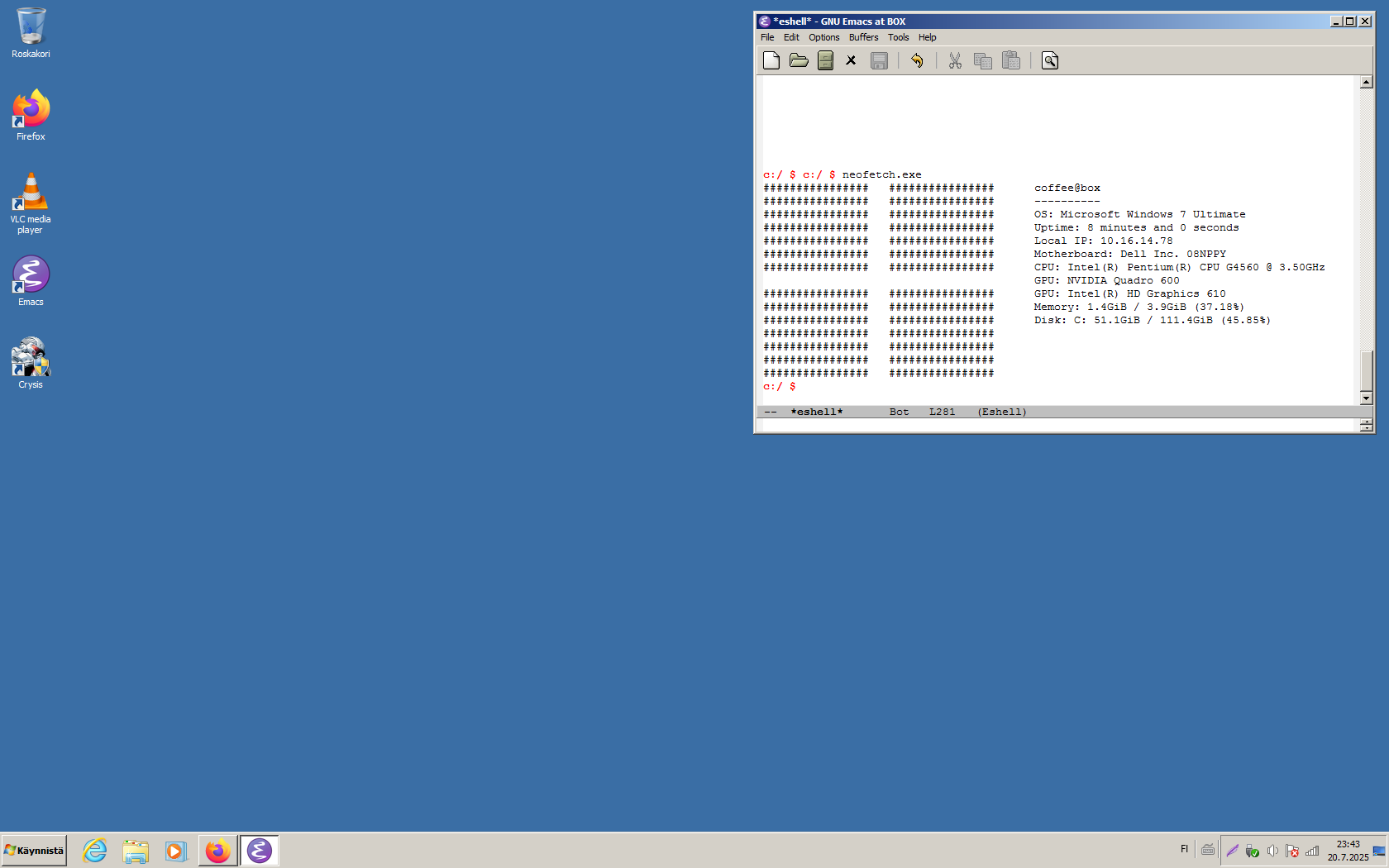Click Safely Remove Hardware tray icon
Image resolution: width=1389 pixels, height=868 pixels.
[x=1253, y=851]
